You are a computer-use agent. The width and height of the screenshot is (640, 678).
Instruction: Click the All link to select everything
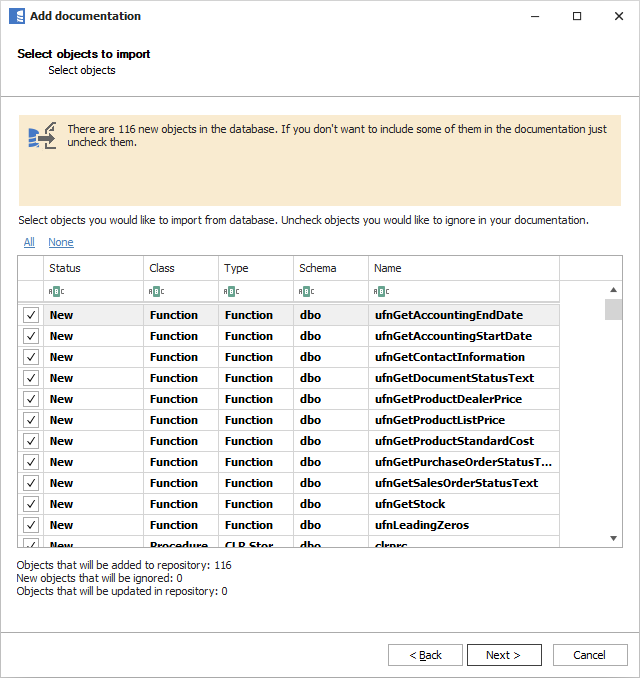click(x=29, y=242)
